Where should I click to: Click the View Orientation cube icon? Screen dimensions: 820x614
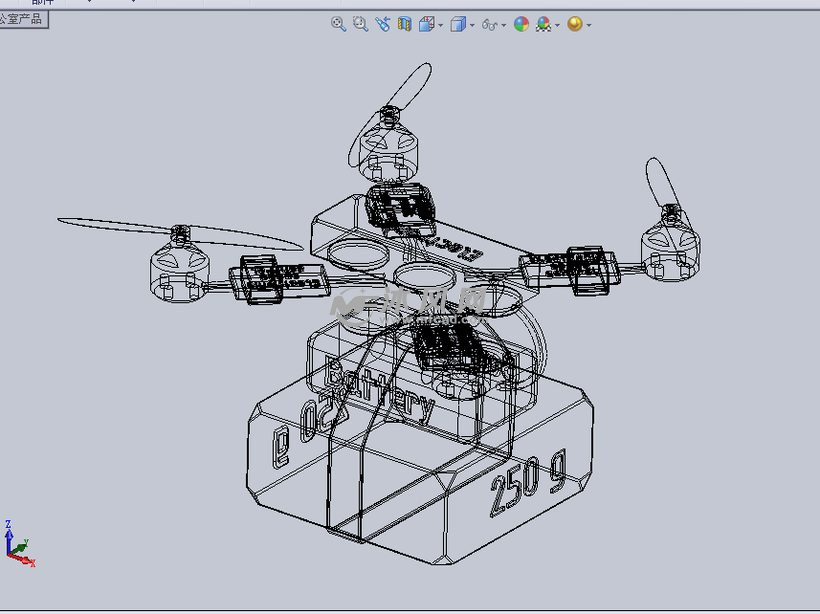[426, 24]
